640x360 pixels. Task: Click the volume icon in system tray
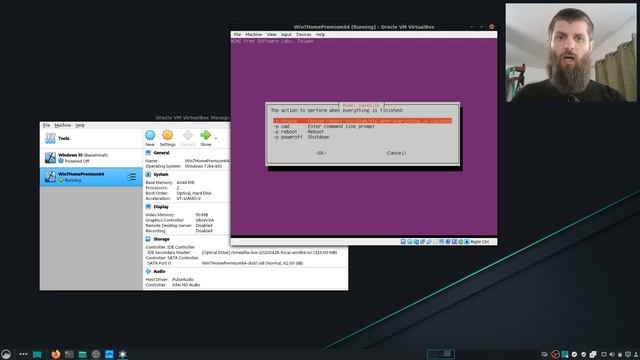pos(611,354)
